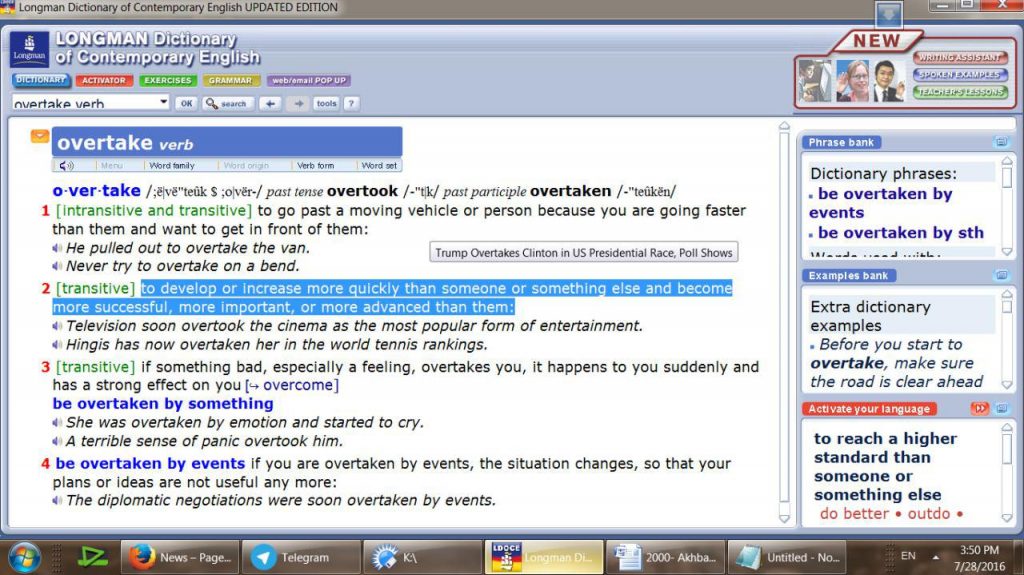
Task: Click the Longman logo
Action: [29, 48]
